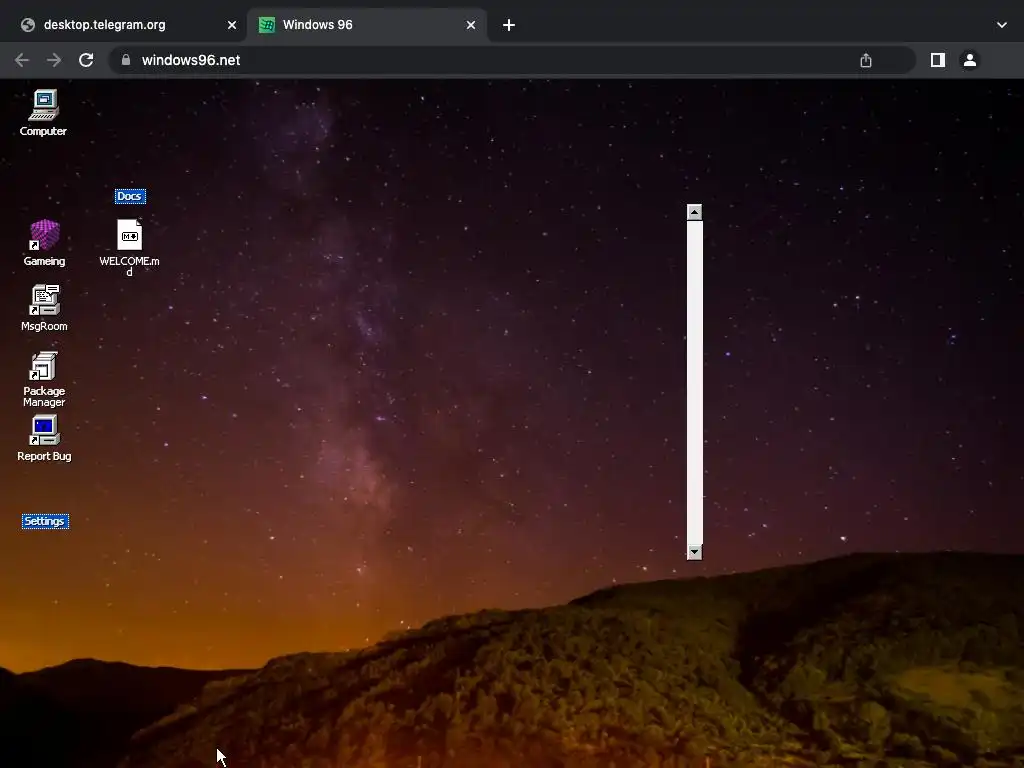1024x768 pixels.
Task: Open the browser profile menu
Action: pos(970,60)
